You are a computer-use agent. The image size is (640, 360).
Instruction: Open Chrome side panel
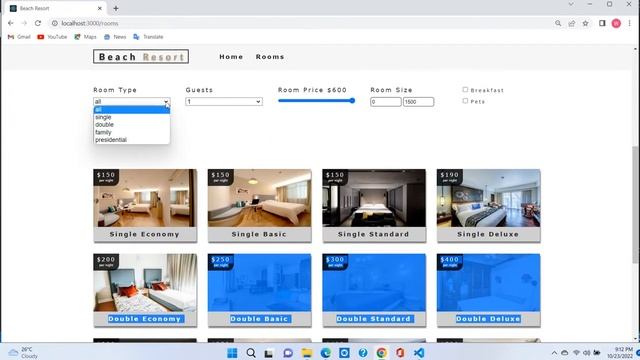pyautogui.click(x=602, y=23)
